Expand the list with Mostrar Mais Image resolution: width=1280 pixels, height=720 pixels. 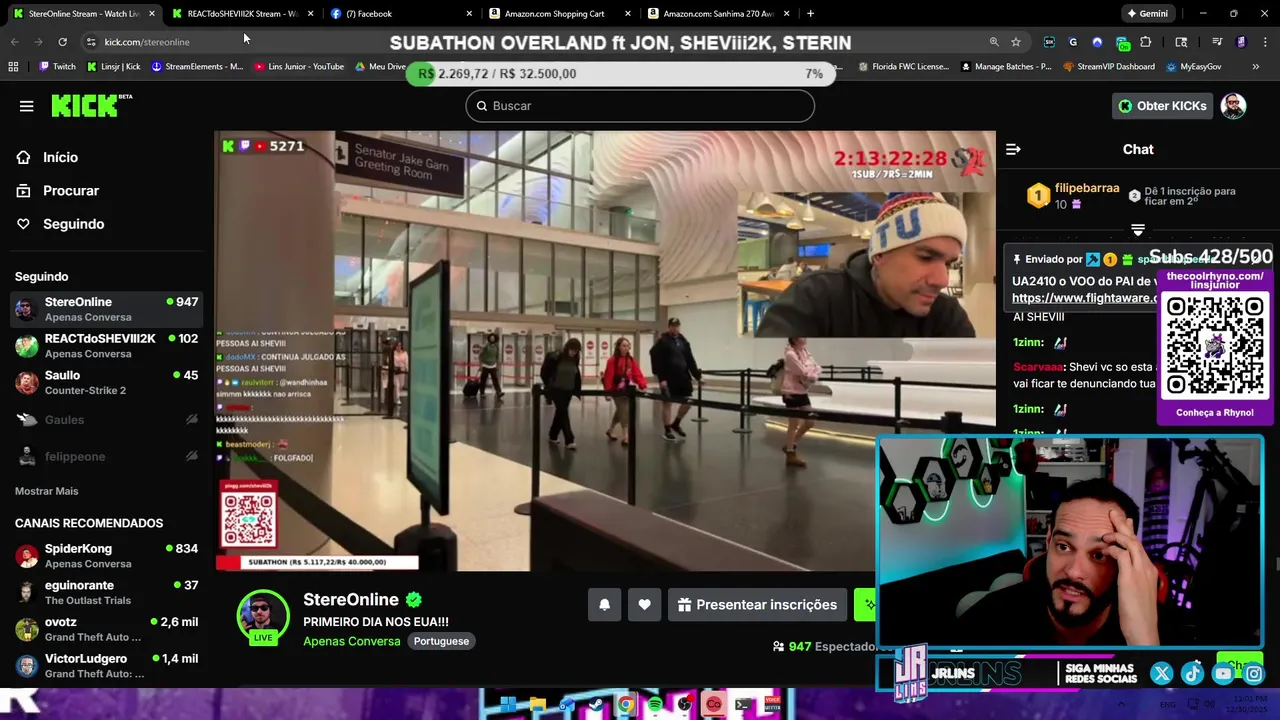tap(46, 491)
